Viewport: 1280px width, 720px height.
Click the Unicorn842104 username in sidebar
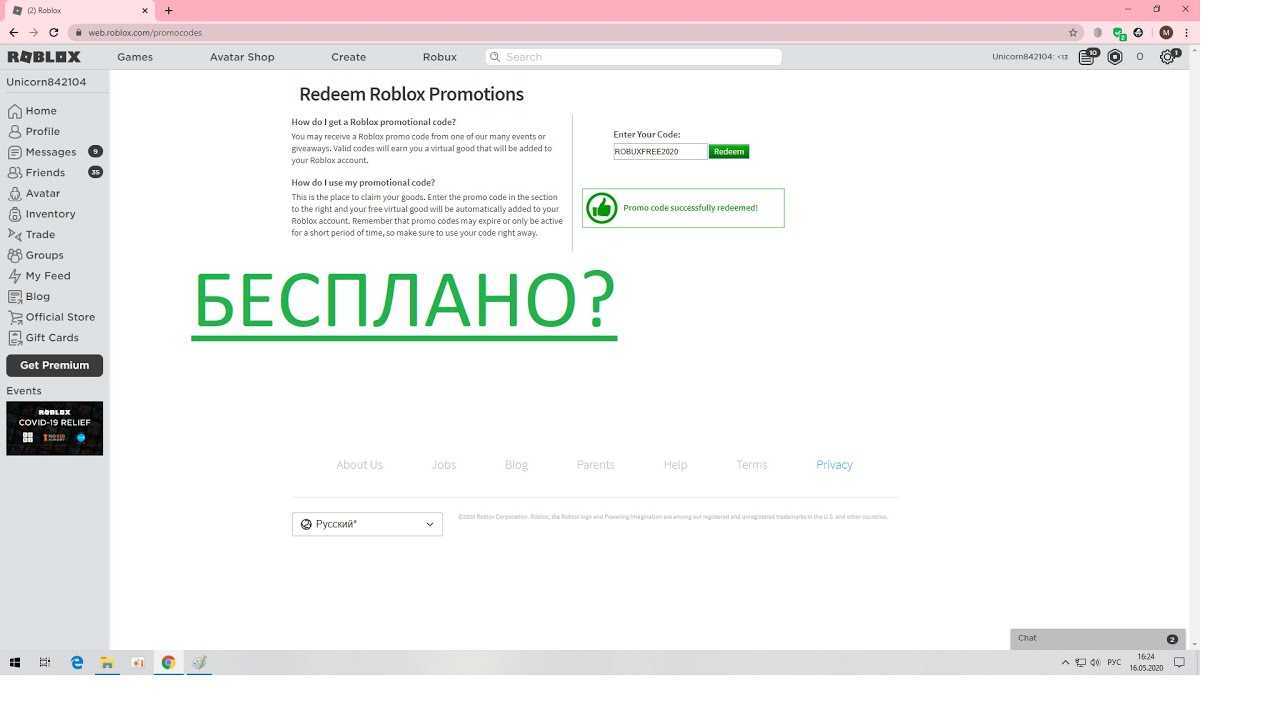coord(46,82)
